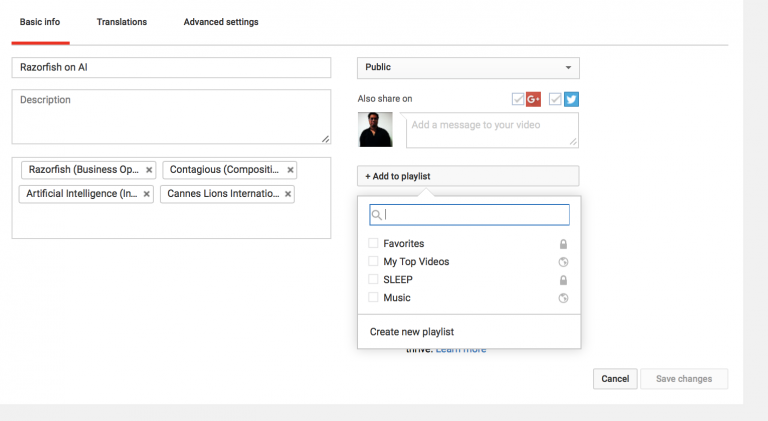Choose Create new playlist
This screenshot has height=421, width=768.
412,332
